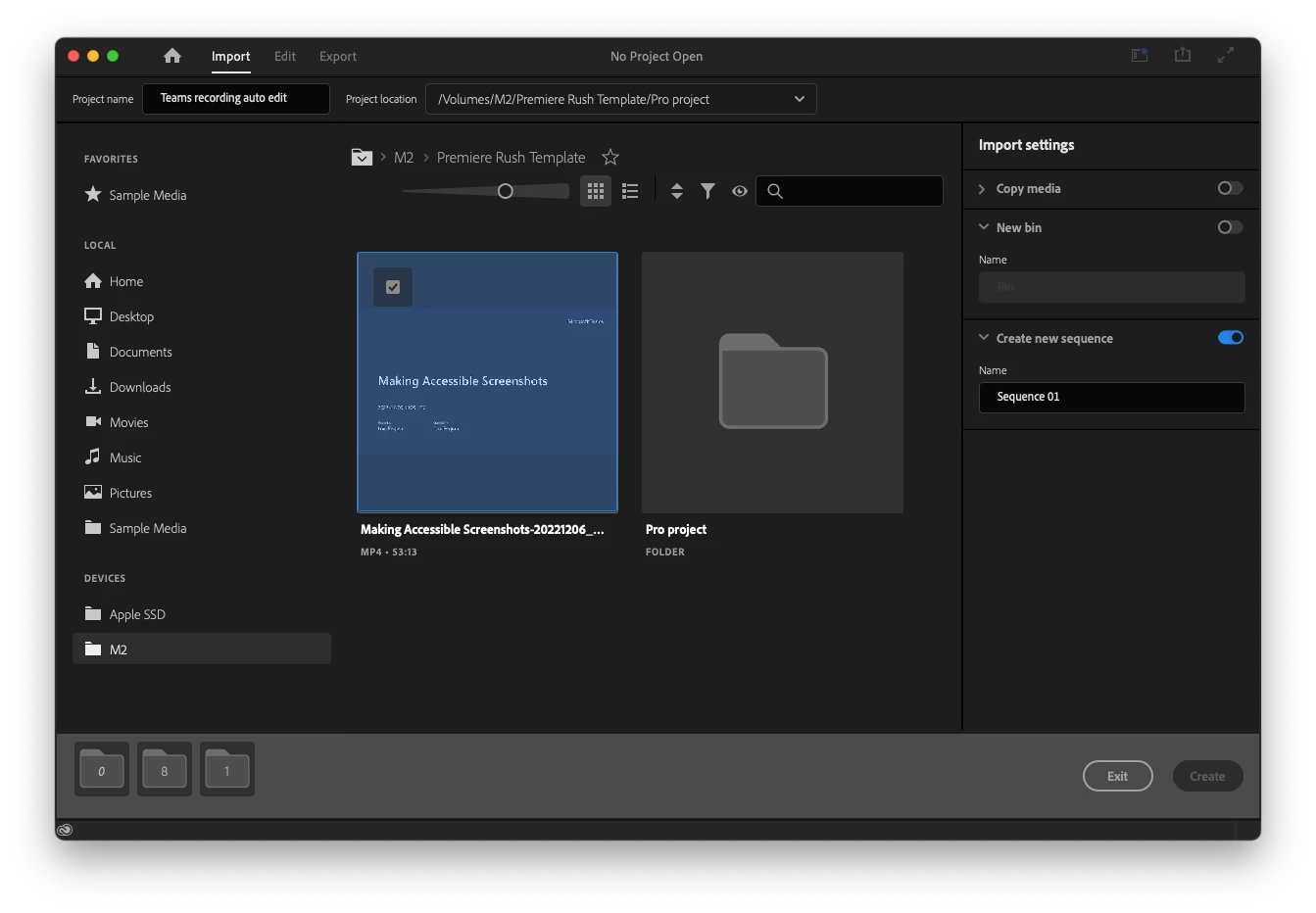Click the MP4 53:13 duration text
1316x913 pixels.
[389, 553]
